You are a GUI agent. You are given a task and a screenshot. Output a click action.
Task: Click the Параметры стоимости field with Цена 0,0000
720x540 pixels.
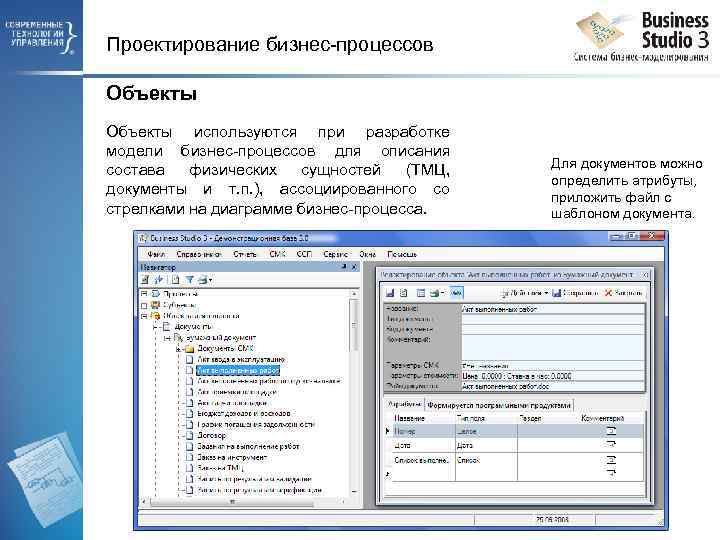(x=552, y=376)
